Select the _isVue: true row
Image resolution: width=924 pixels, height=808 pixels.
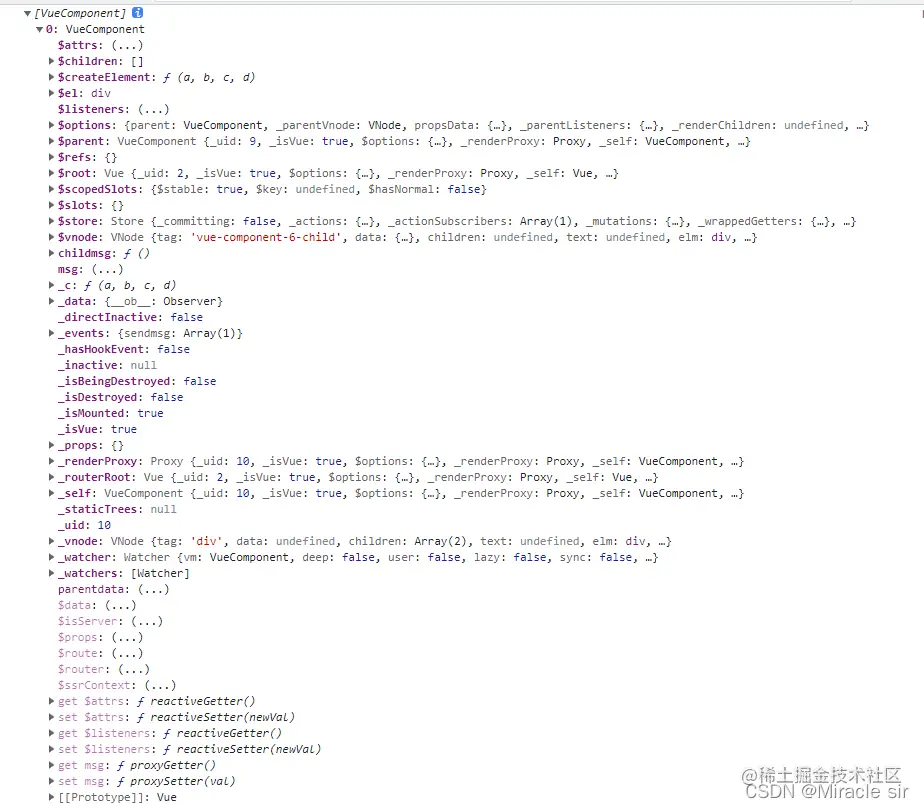click(97, 429)
